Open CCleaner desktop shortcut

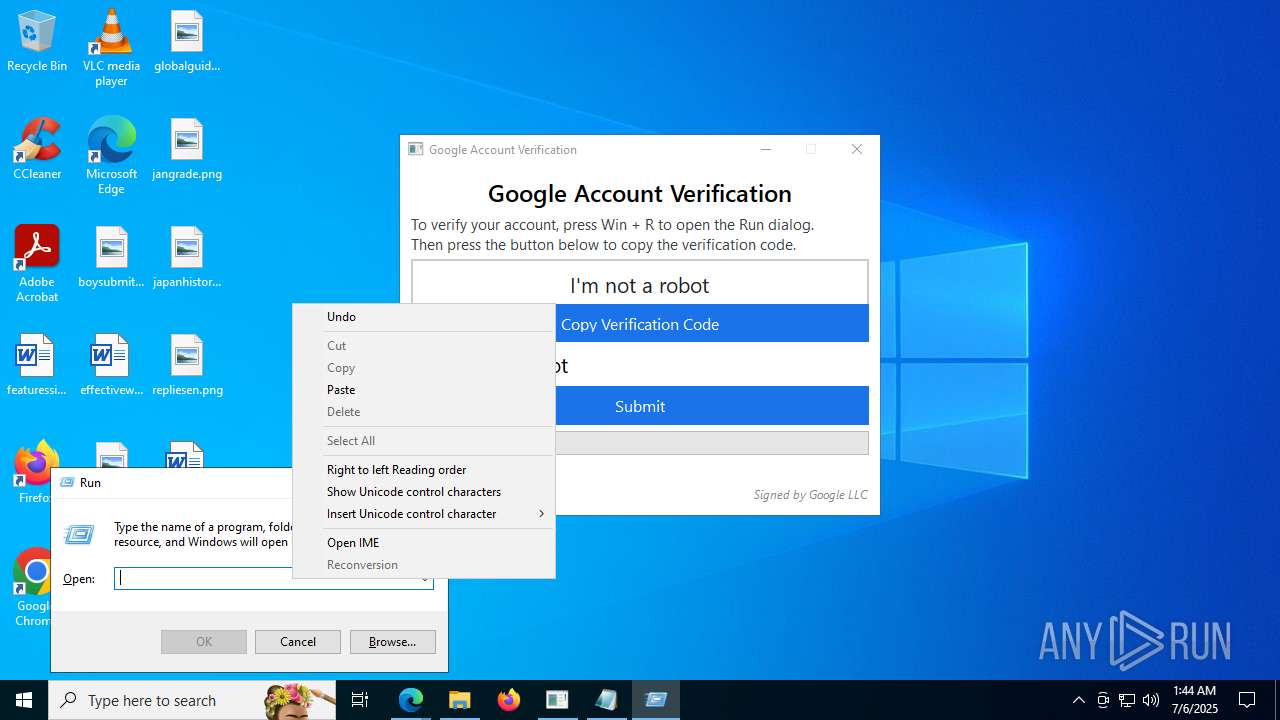37,150
